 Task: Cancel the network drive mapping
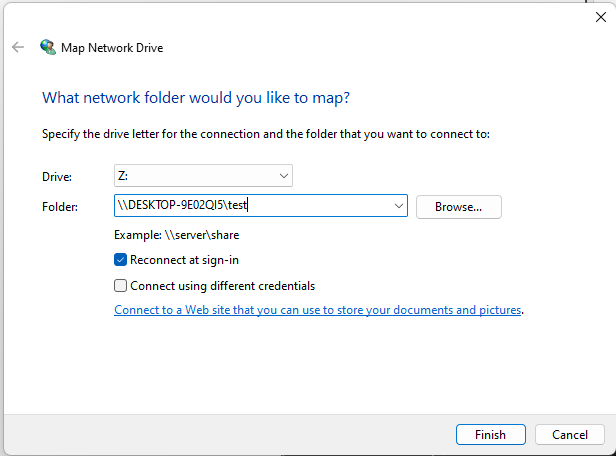click(570, 435)
